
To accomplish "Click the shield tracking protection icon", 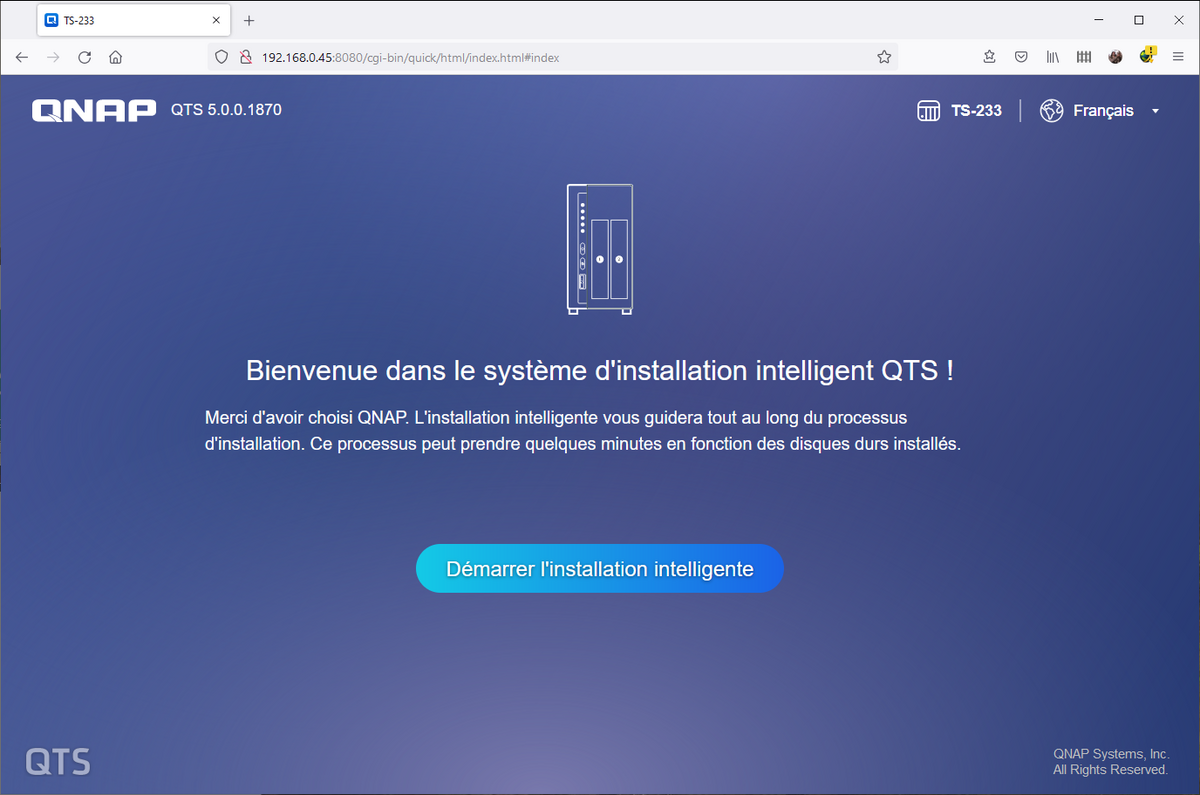I will click(x=222, y=57).
